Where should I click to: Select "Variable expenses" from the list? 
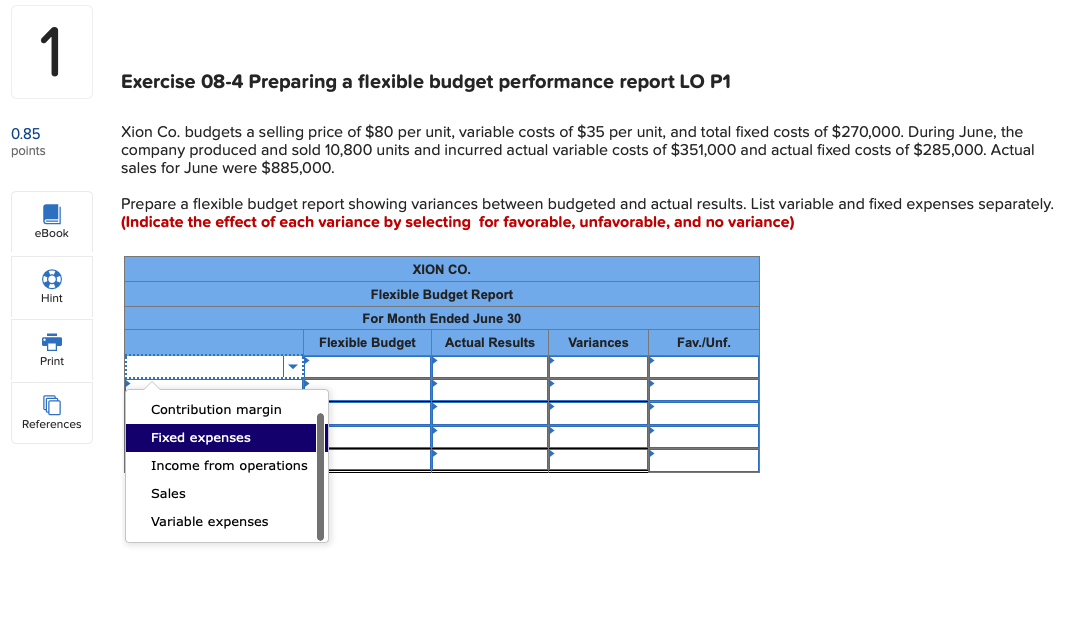(208, 521)
